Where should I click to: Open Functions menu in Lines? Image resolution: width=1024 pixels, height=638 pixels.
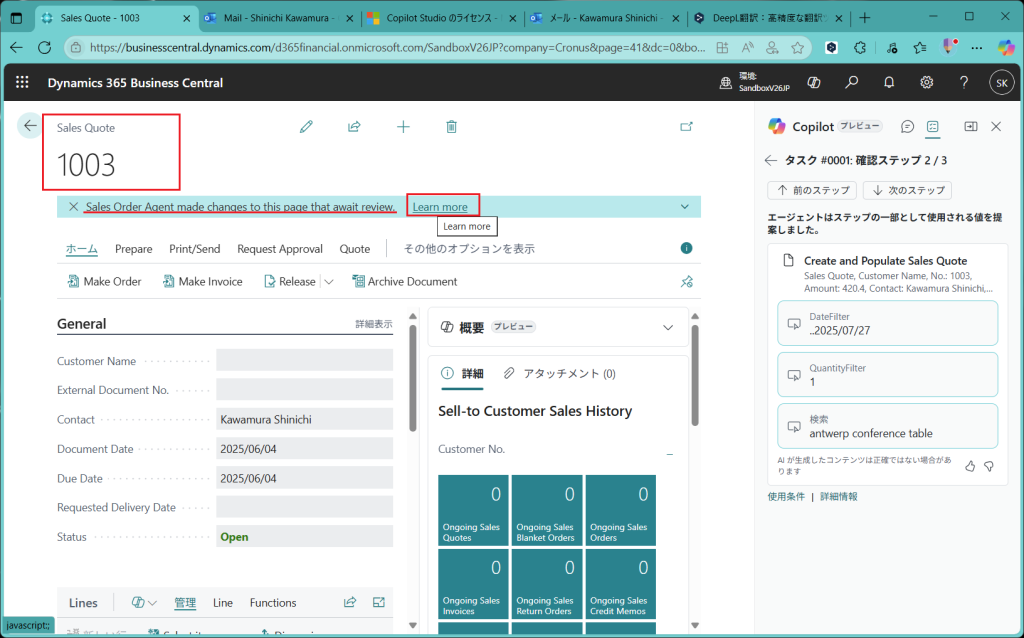(273, 603)
